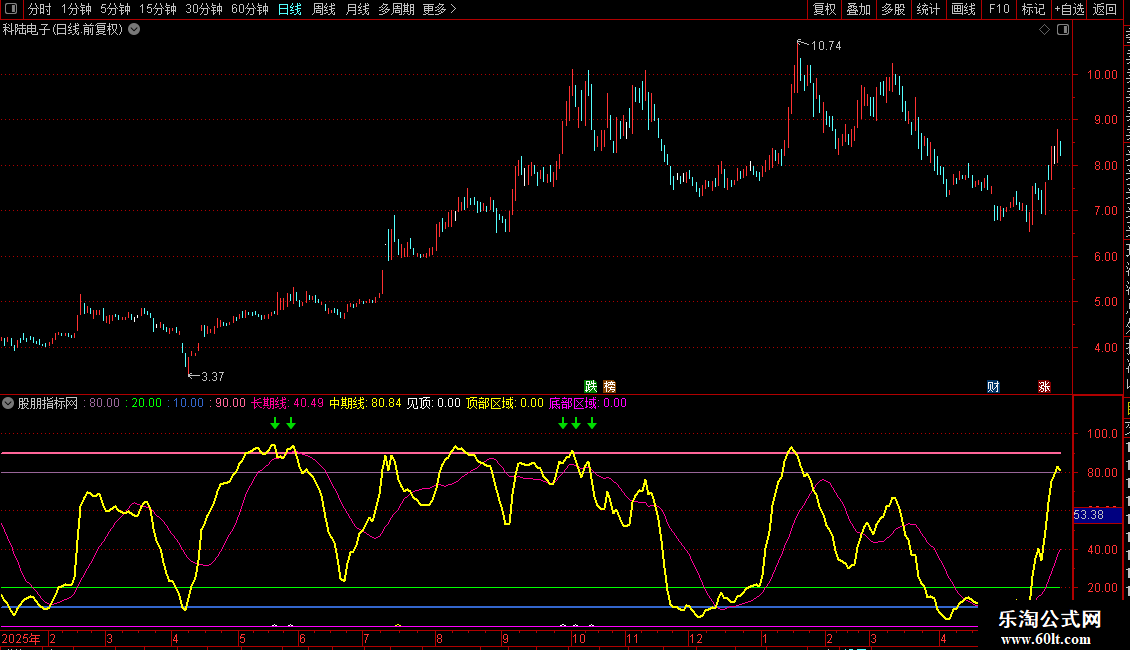Click the 股朋指标网 indicator name
Screen dimensions: 1130x650
[x=48, y=403]
